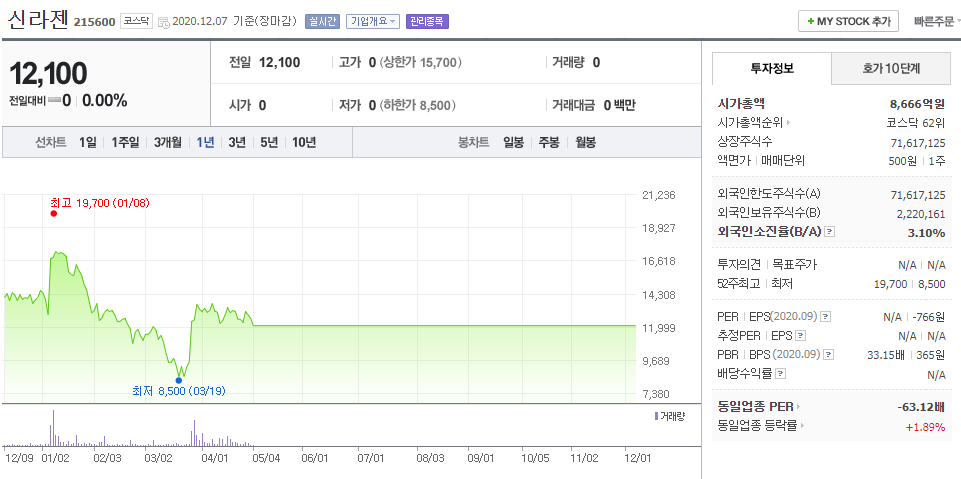Select the 5년 line chart range
Image resolution: width=961 pixels, height=479 pixels.
coord(269,143)
